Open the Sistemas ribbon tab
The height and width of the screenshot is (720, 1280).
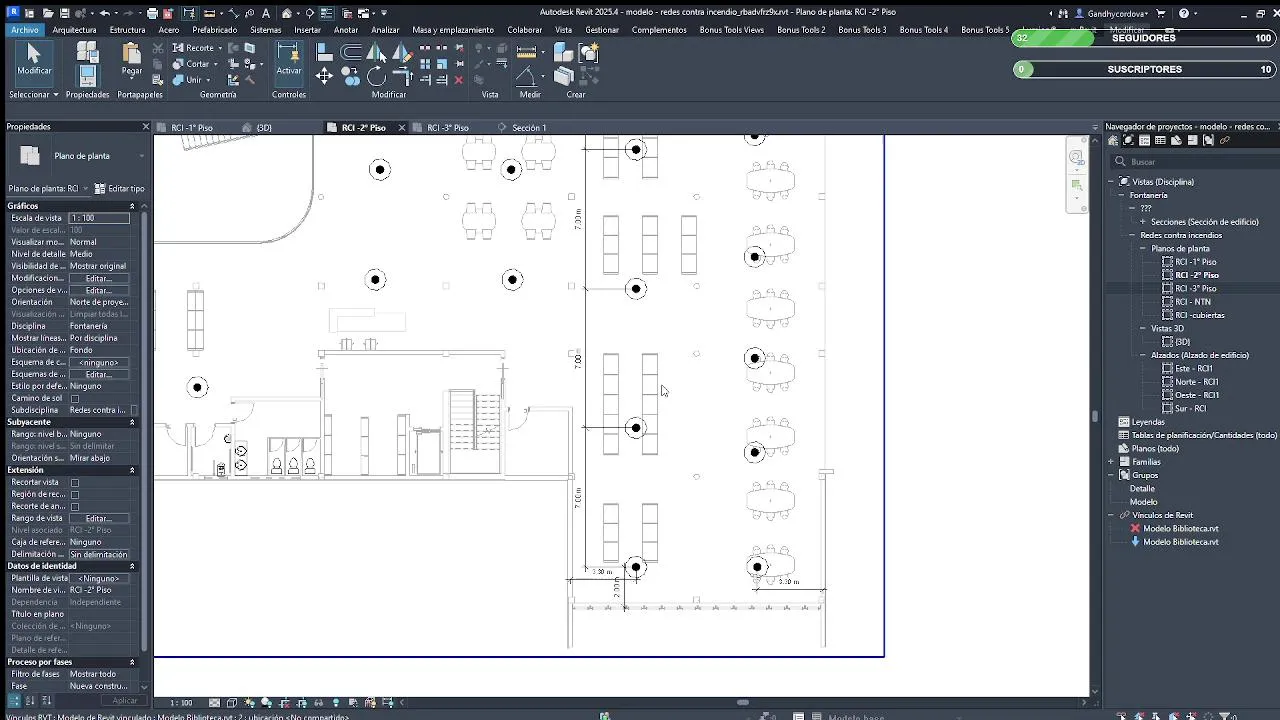pyautogui.click(x=266, y=30)
